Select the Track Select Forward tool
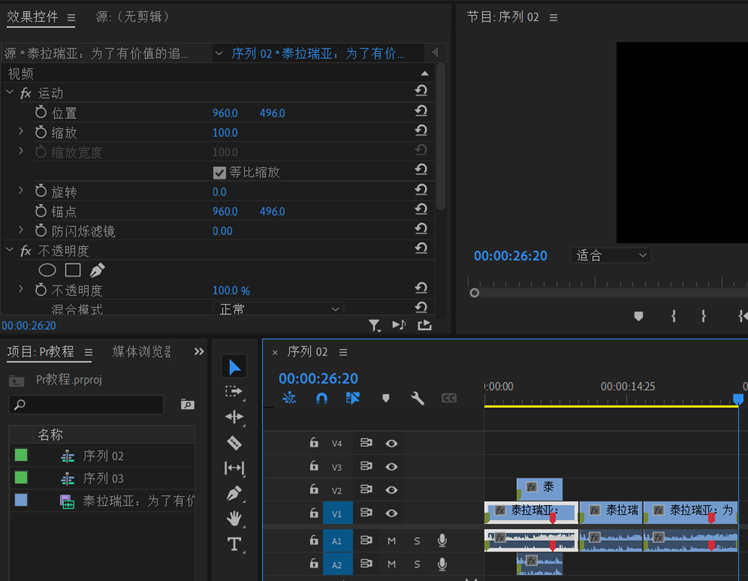The image size is (748, 581). coord(234,391)
